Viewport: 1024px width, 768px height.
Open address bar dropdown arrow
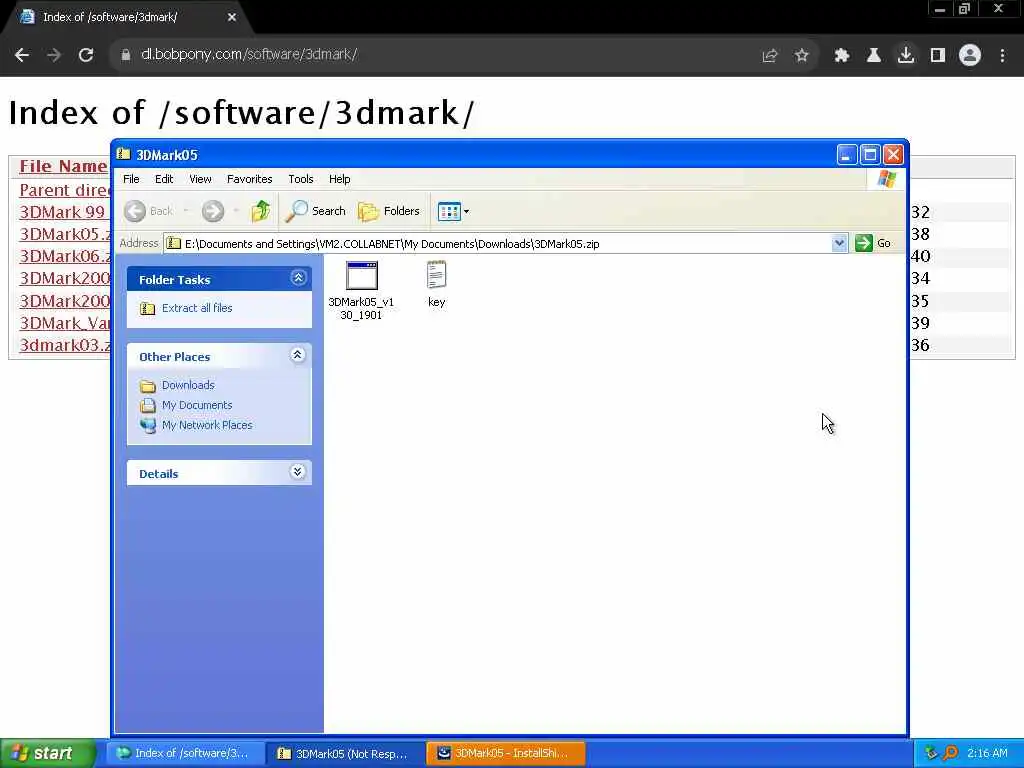point(840,244)
